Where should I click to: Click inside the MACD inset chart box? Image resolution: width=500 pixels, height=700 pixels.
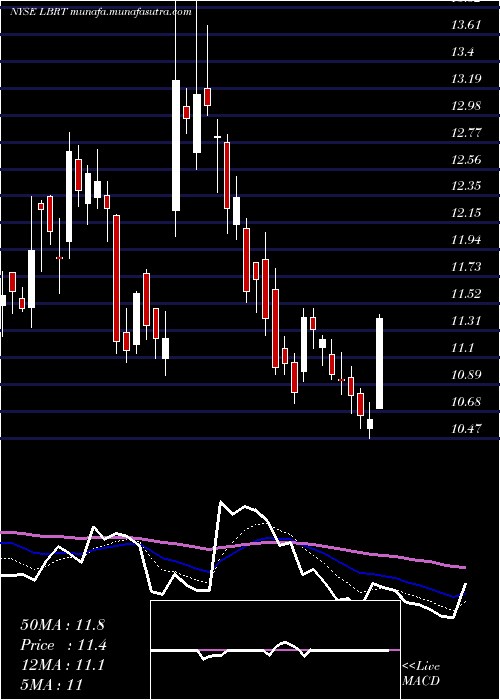(275, 650)
